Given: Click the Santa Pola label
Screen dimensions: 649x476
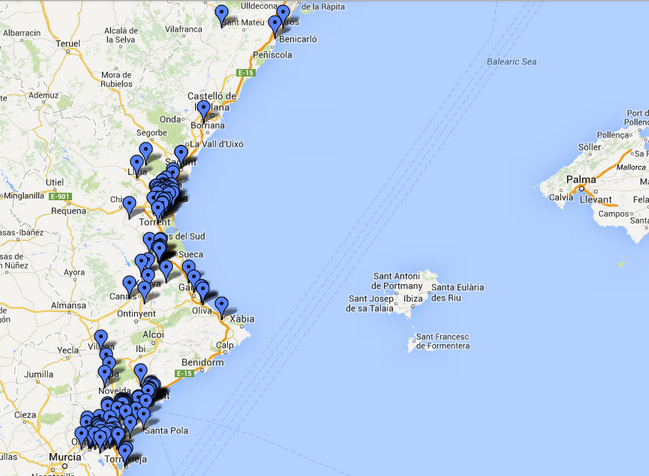Looking at the screenshot, I should click(166, 431).
